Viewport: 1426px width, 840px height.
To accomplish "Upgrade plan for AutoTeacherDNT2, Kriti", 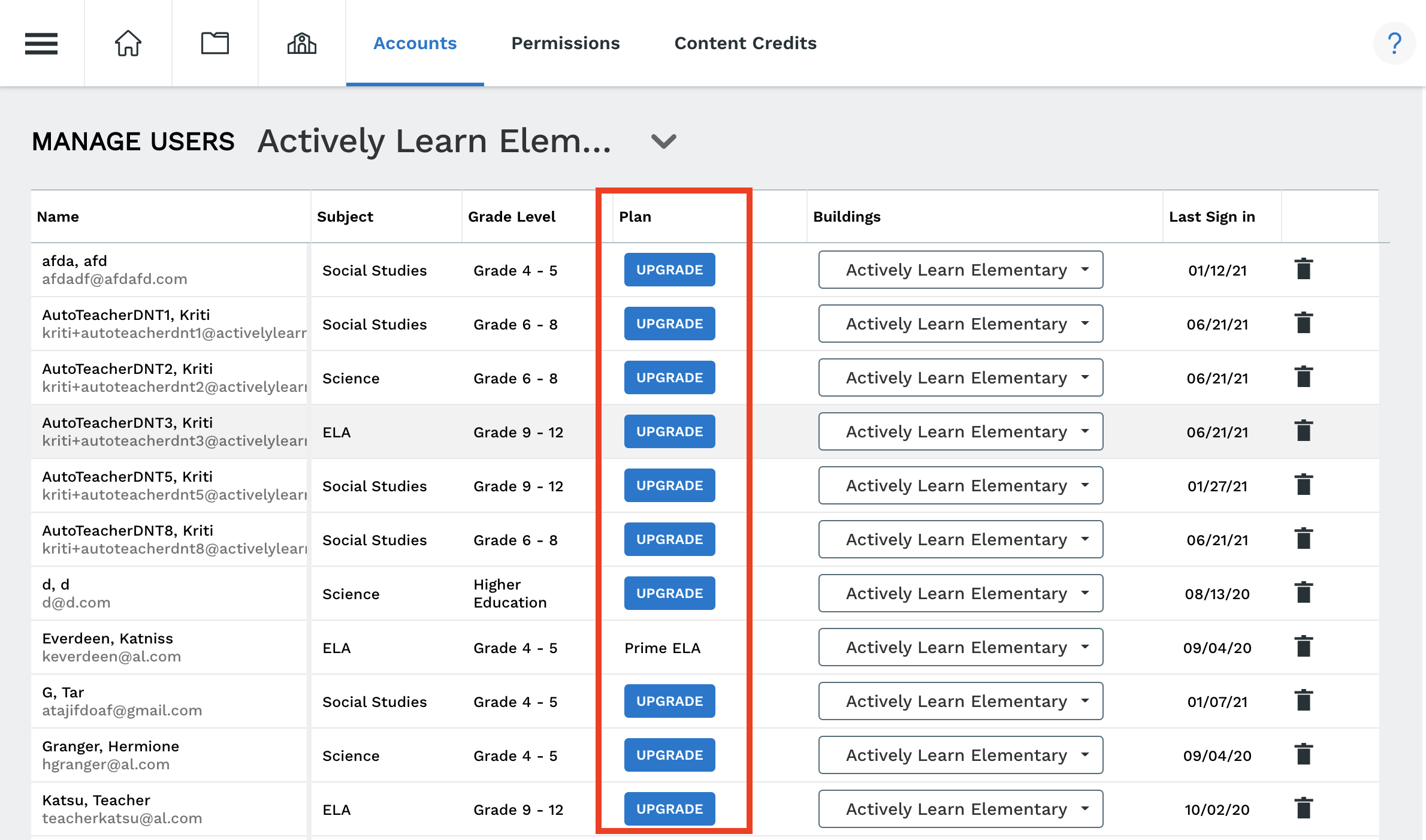I will [x=670, y=377].
